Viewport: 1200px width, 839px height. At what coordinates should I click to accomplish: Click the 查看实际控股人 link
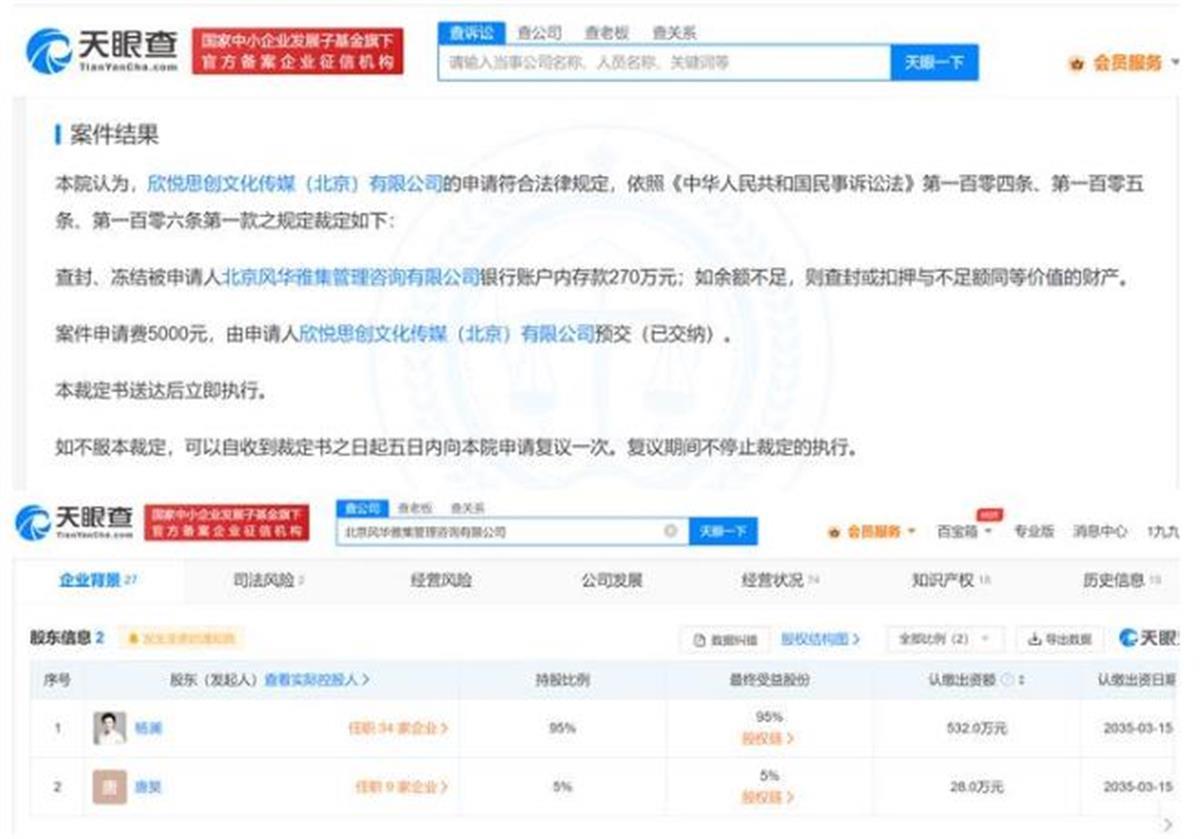coord(316,679)
